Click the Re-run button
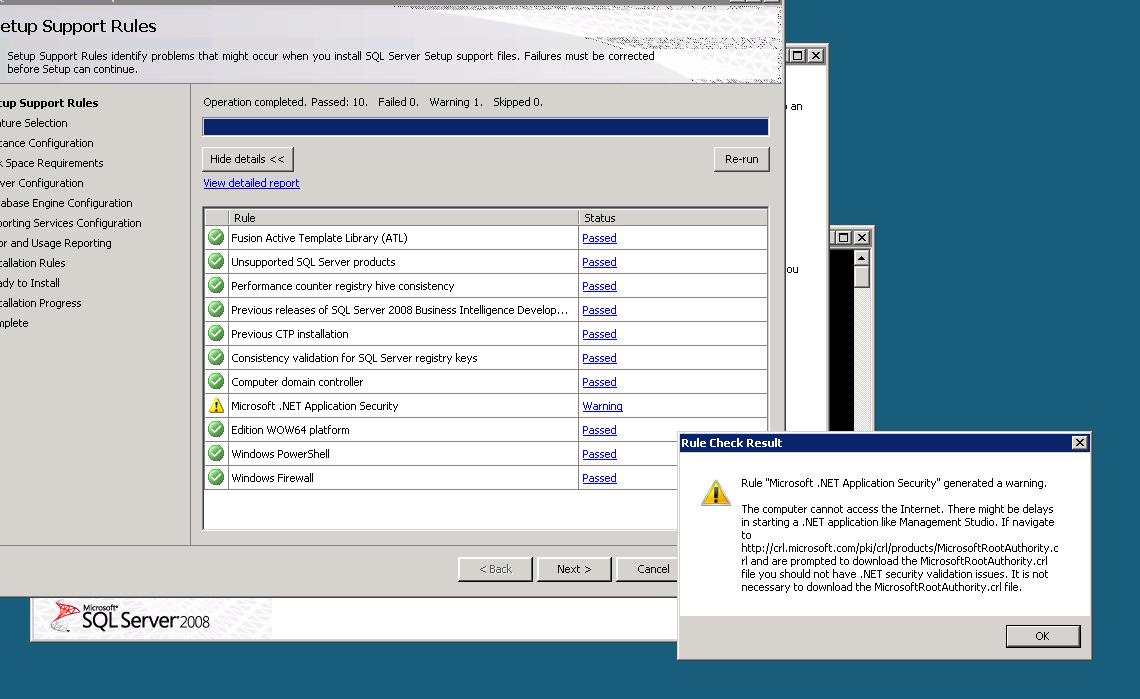Viewport: 1140px width, 699px height. (741, 159)
